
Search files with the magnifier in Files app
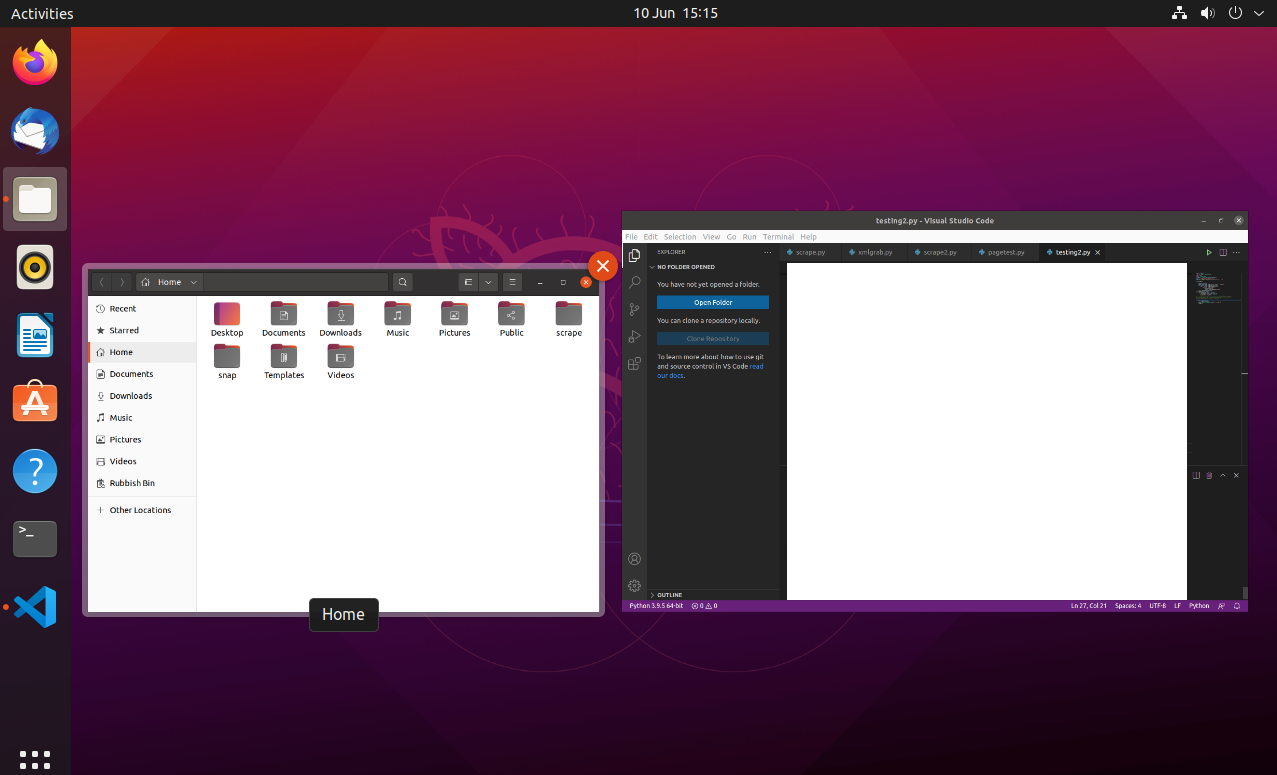point(402,282)
